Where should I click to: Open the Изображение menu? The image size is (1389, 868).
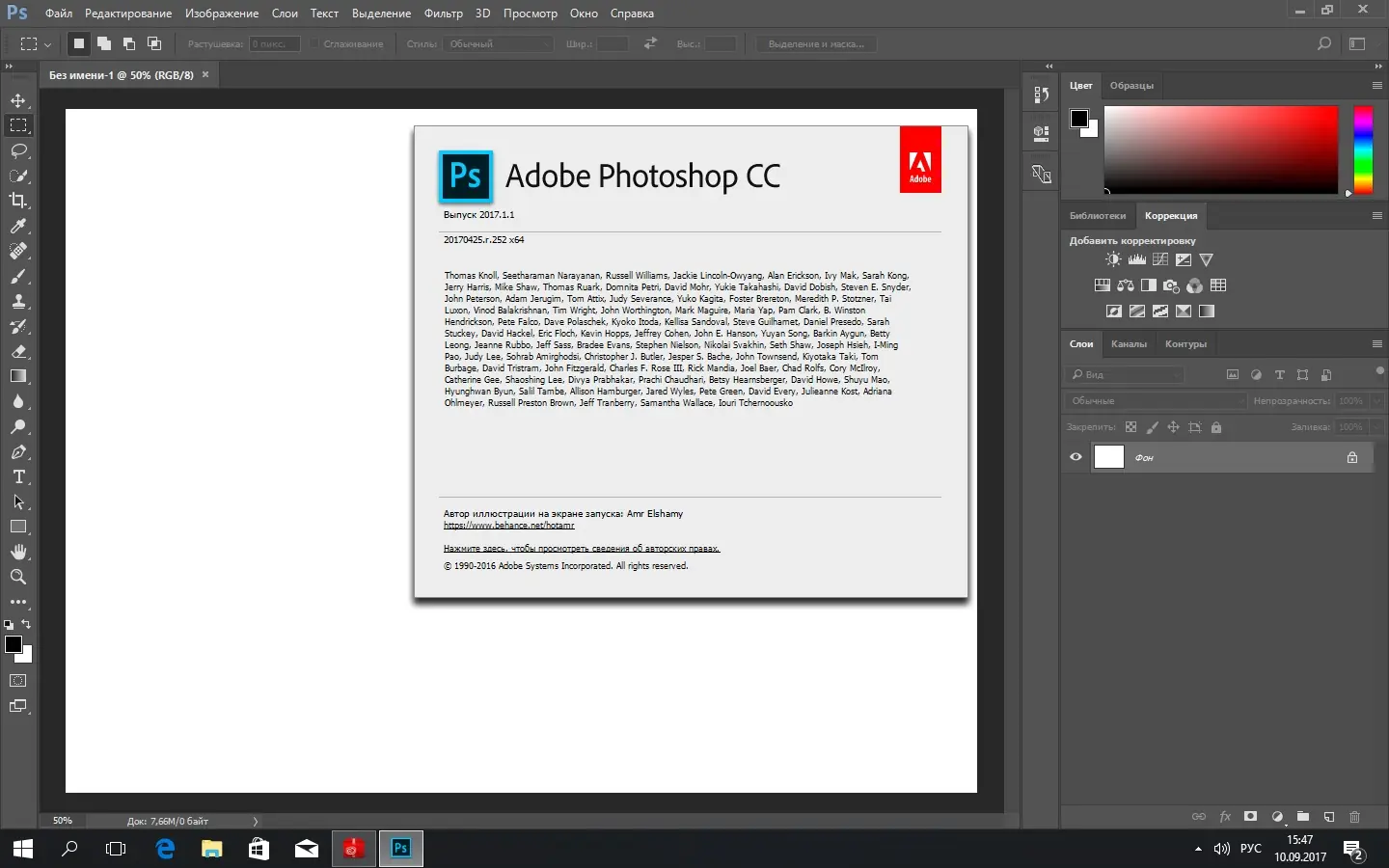(x=222, y=14)
